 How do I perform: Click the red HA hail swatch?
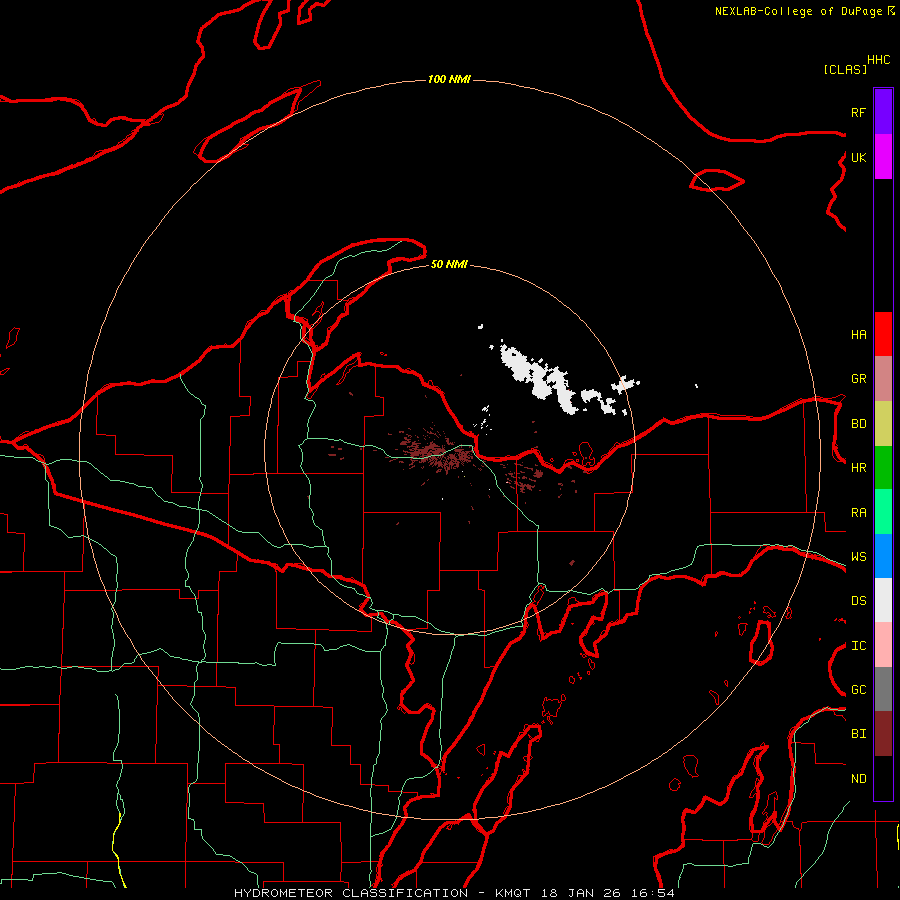[x=883, y=334]
